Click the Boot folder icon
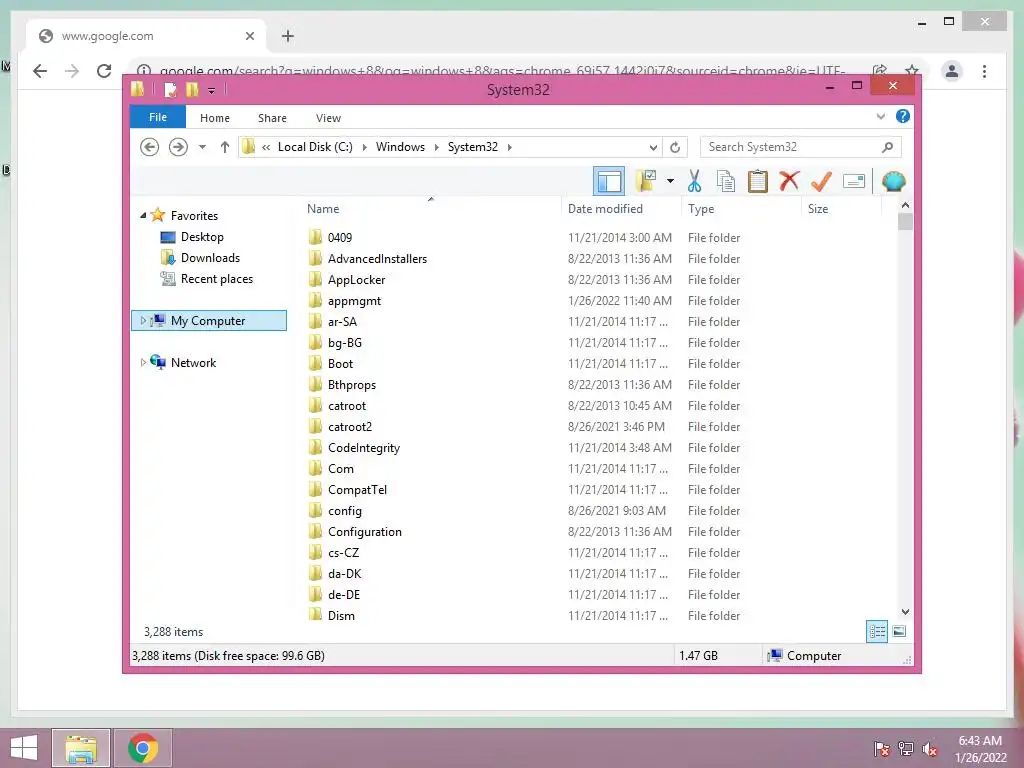1024x768 pixels. pyautogui.click(x=315, y=363)
